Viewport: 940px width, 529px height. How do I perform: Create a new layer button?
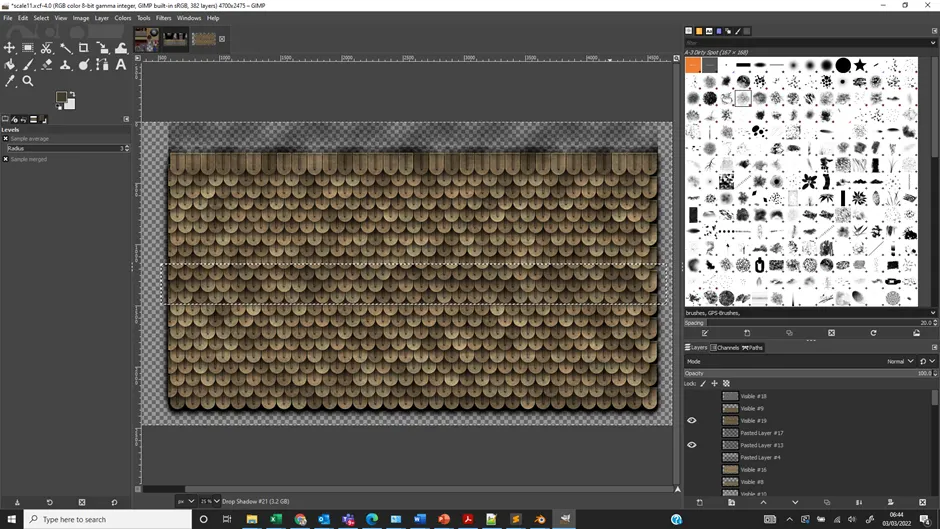pos(700,502)
